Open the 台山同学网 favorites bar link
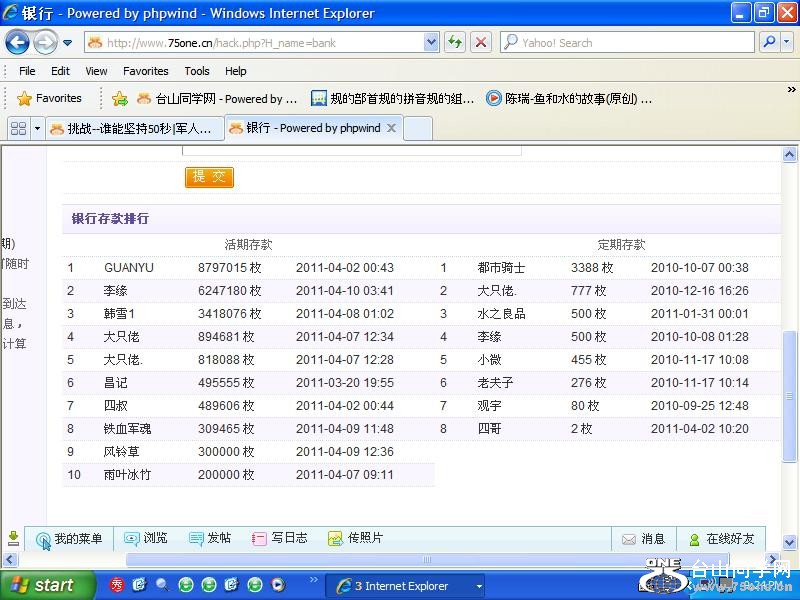Image resolution: width=800 pixels, height=600 pixels. point(217,98)
